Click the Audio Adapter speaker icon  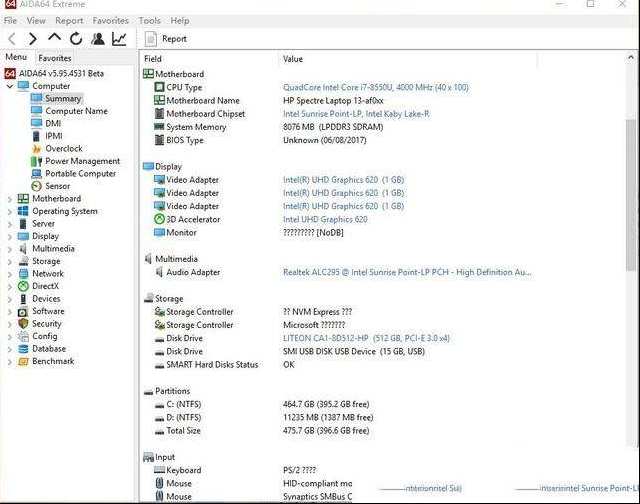pos(159,272)
